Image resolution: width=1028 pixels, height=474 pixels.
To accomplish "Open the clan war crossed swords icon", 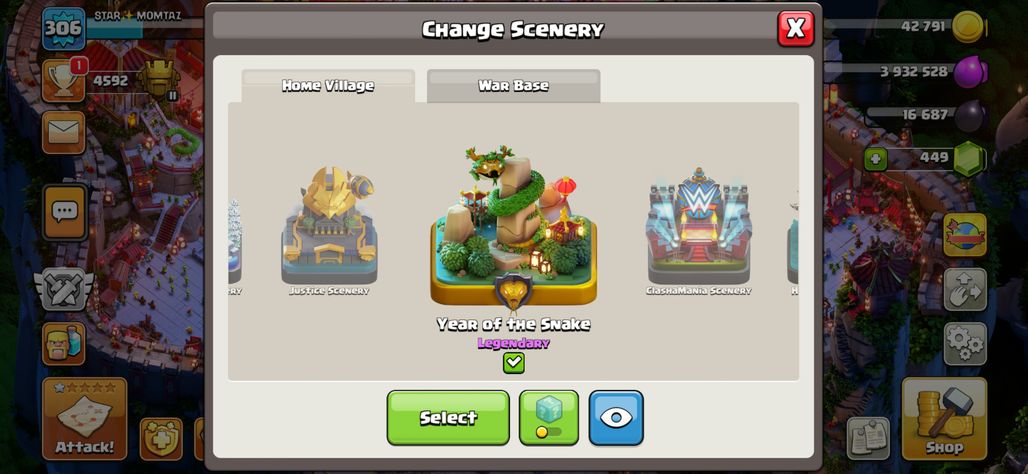I will pos(64,288).
